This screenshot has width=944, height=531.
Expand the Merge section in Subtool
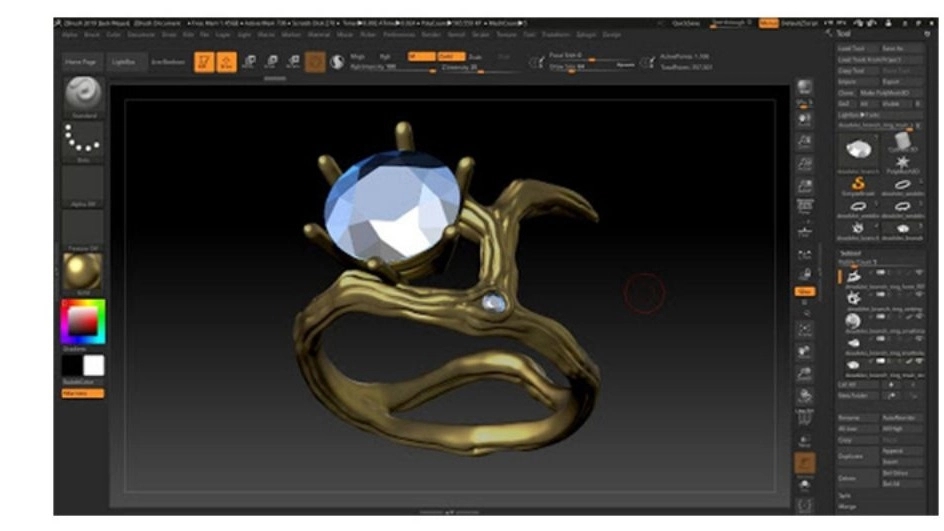tap(847, 507)
